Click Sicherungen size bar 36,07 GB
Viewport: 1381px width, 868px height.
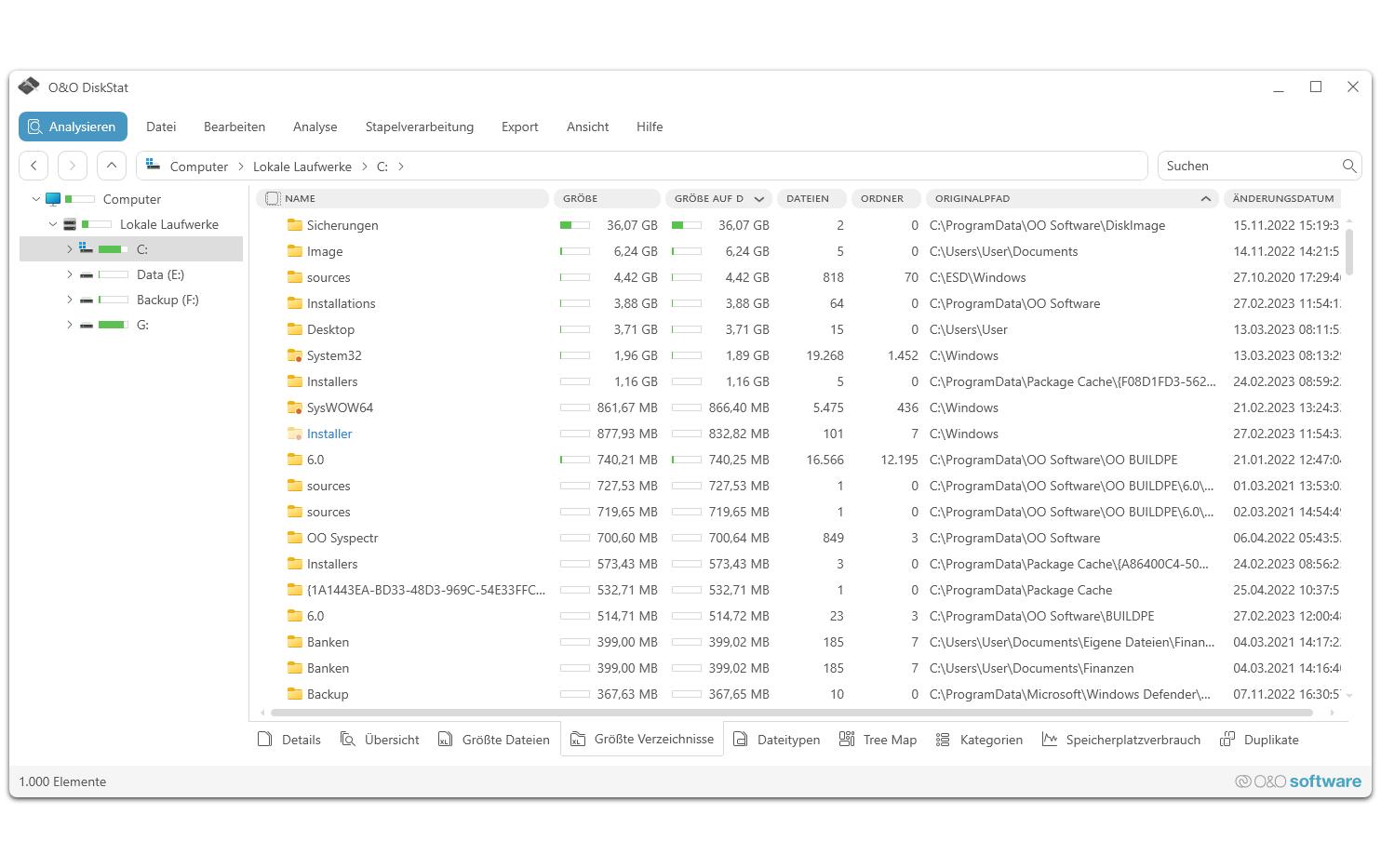575,225
